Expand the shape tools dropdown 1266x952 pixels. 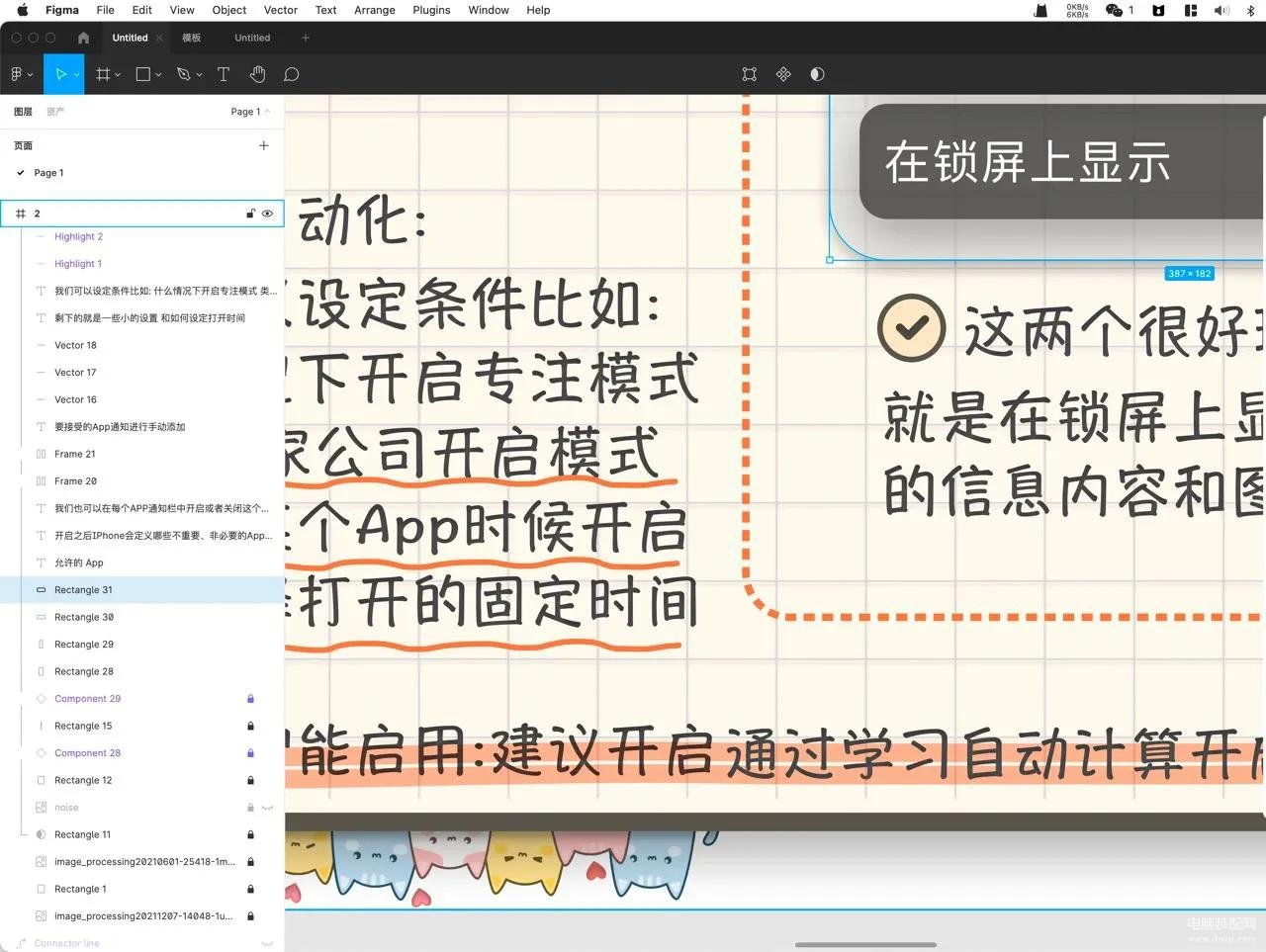click(158, 75)
